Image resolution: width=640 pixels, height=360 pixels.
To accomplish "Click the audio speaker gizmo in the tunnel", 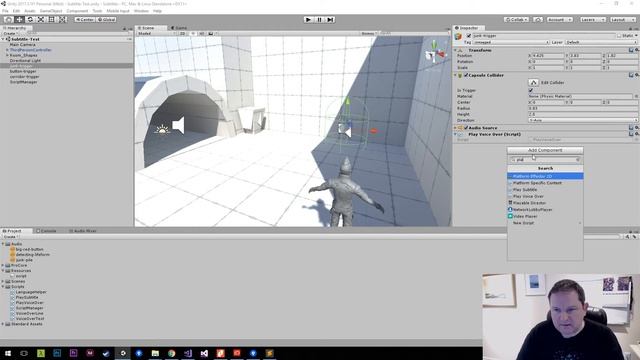I will pyautogui.click(x=178, y=125).
